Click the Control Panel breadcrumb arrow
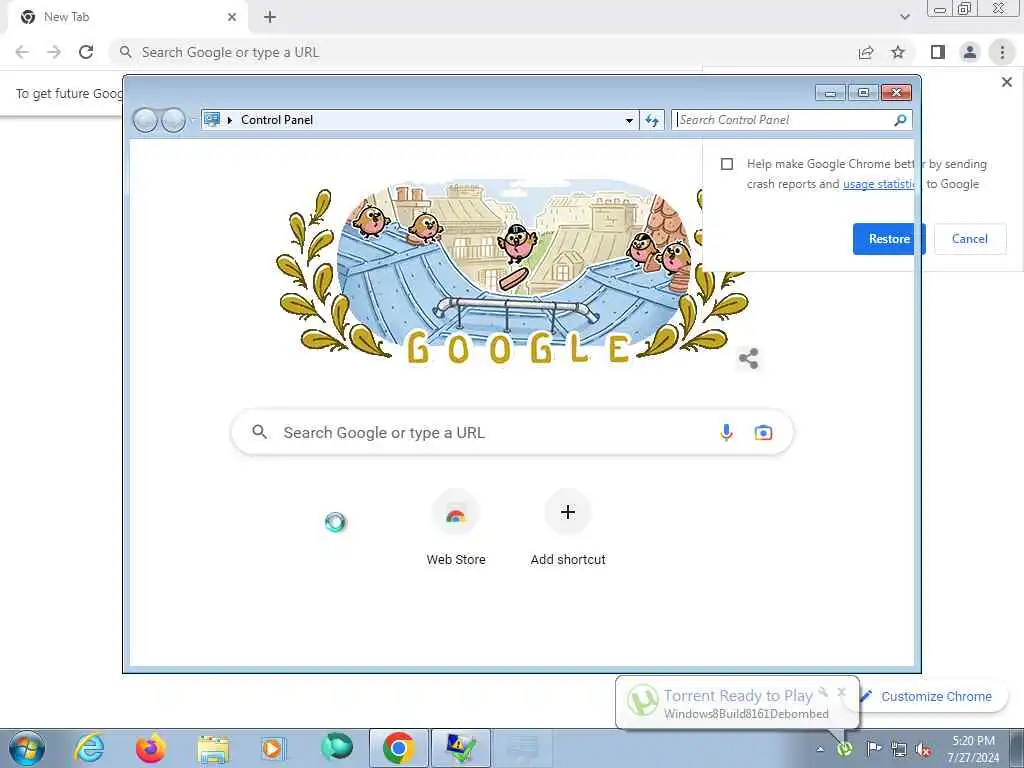Viewport: 1024px width, 768px height. tap(230, 120)
